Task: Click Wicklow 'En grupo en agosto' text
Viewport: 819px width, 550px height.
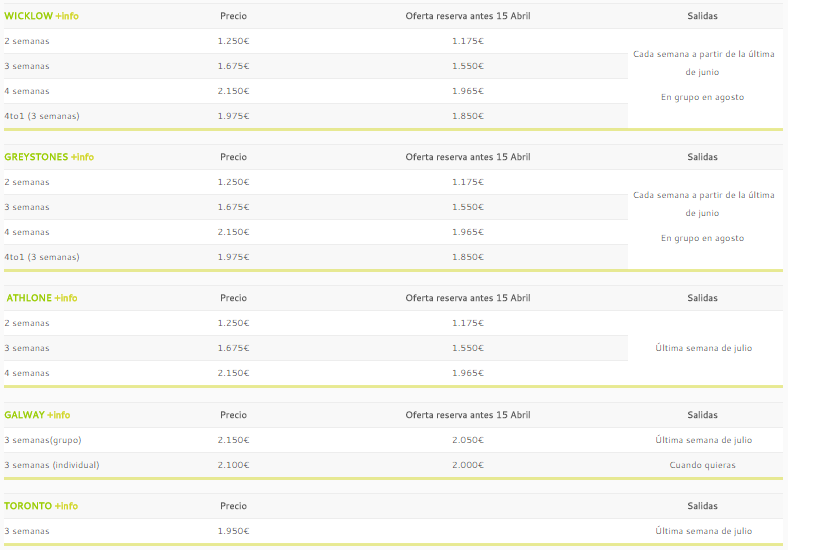Action: pyautogui.click(x=703, y=97)
